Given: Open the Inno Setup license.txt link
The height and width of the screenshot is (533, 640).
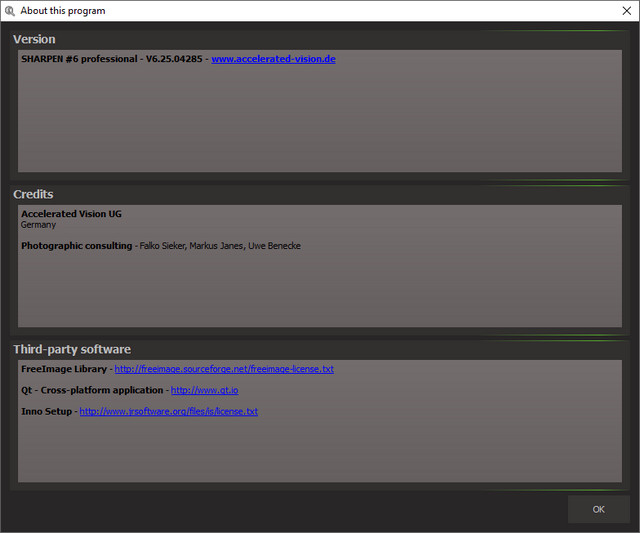Looking at the screenshot, I should 168,411.
